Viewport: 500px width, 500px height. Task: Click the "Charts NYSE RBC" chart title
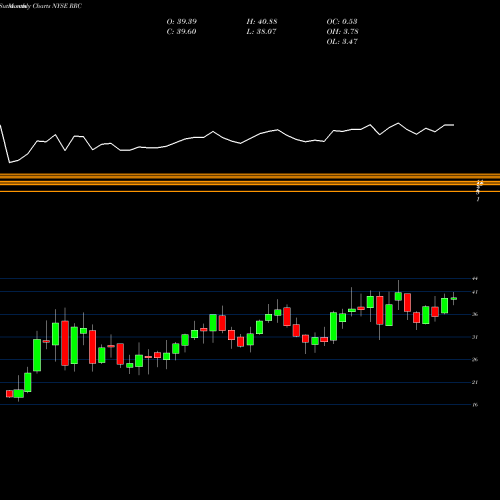[x=57, y=6]
